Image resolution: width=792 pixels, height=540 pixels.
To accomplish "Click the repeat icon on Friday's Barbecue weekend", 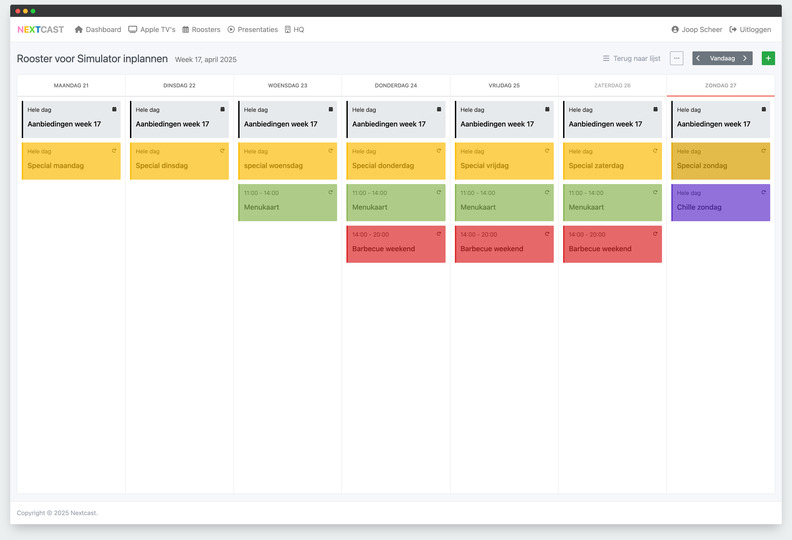I will coord(547,234).
